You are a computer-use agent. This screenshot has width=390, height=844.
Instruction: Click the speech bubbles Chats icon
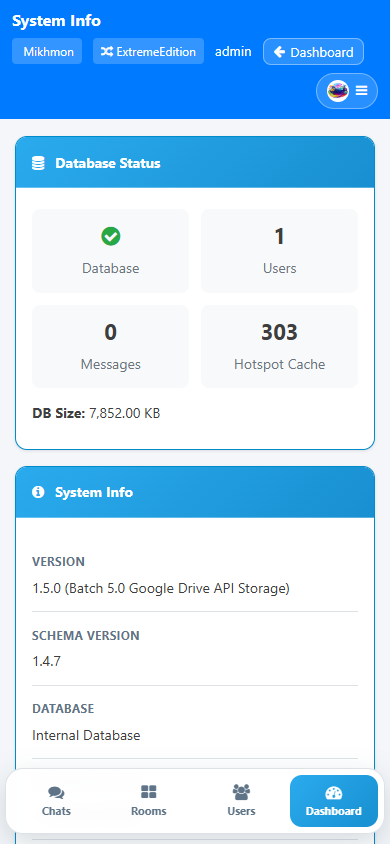pyautogui.click(x=56, y=792)
